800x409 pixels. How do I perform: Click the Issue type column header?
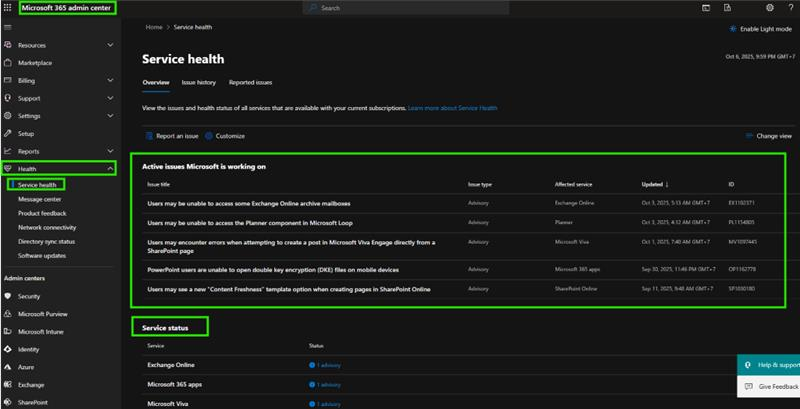tap(480, 185)
